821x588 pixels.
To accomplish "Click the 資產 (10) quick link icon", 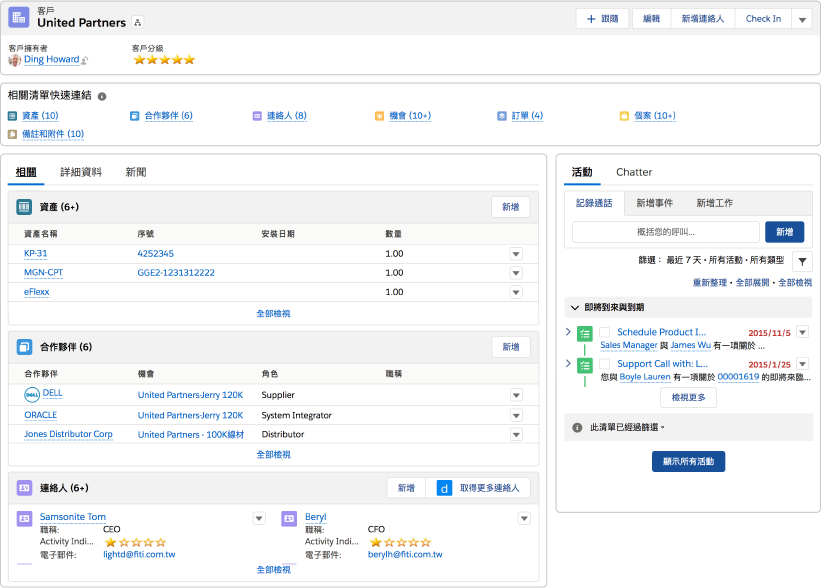I will tap(12, 116).
